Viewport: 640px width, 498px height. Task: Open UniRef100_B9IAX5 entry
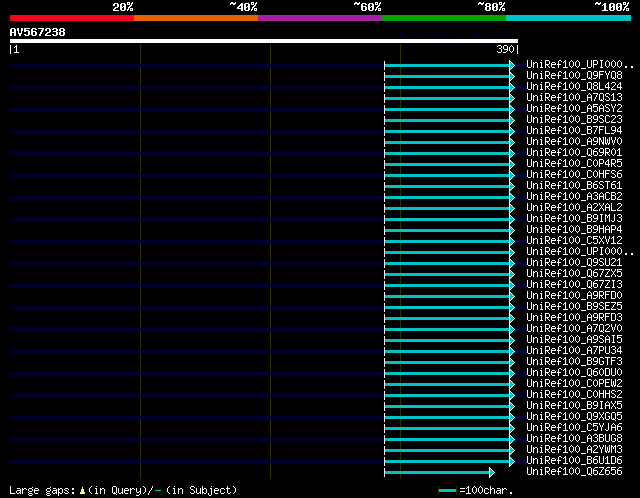click(x=574, y=406)
